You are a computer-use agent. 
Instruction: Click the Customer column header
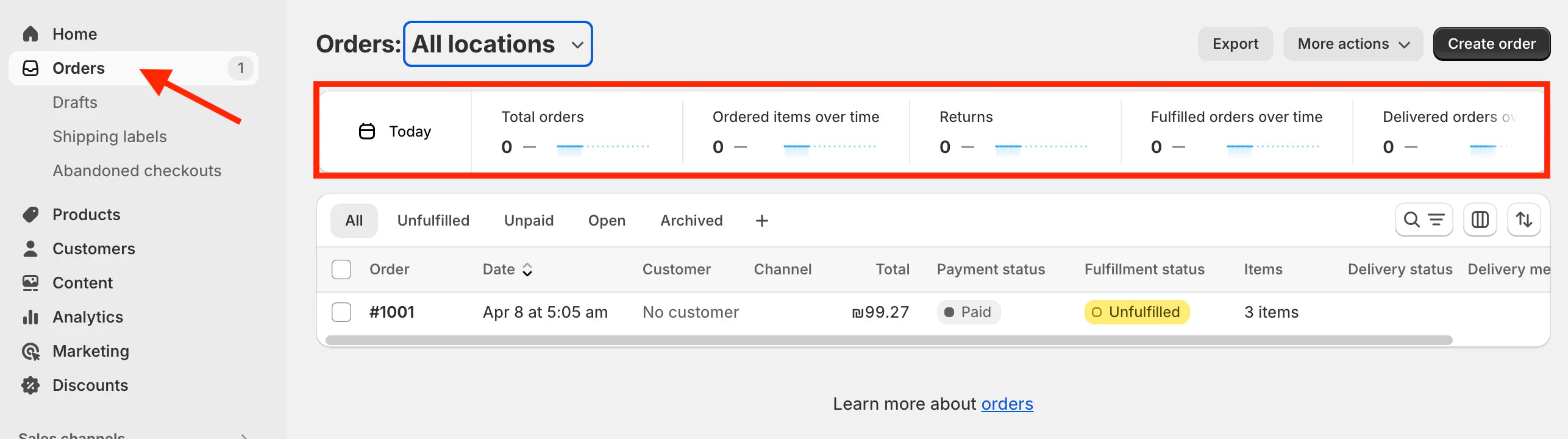coord(677,269)
